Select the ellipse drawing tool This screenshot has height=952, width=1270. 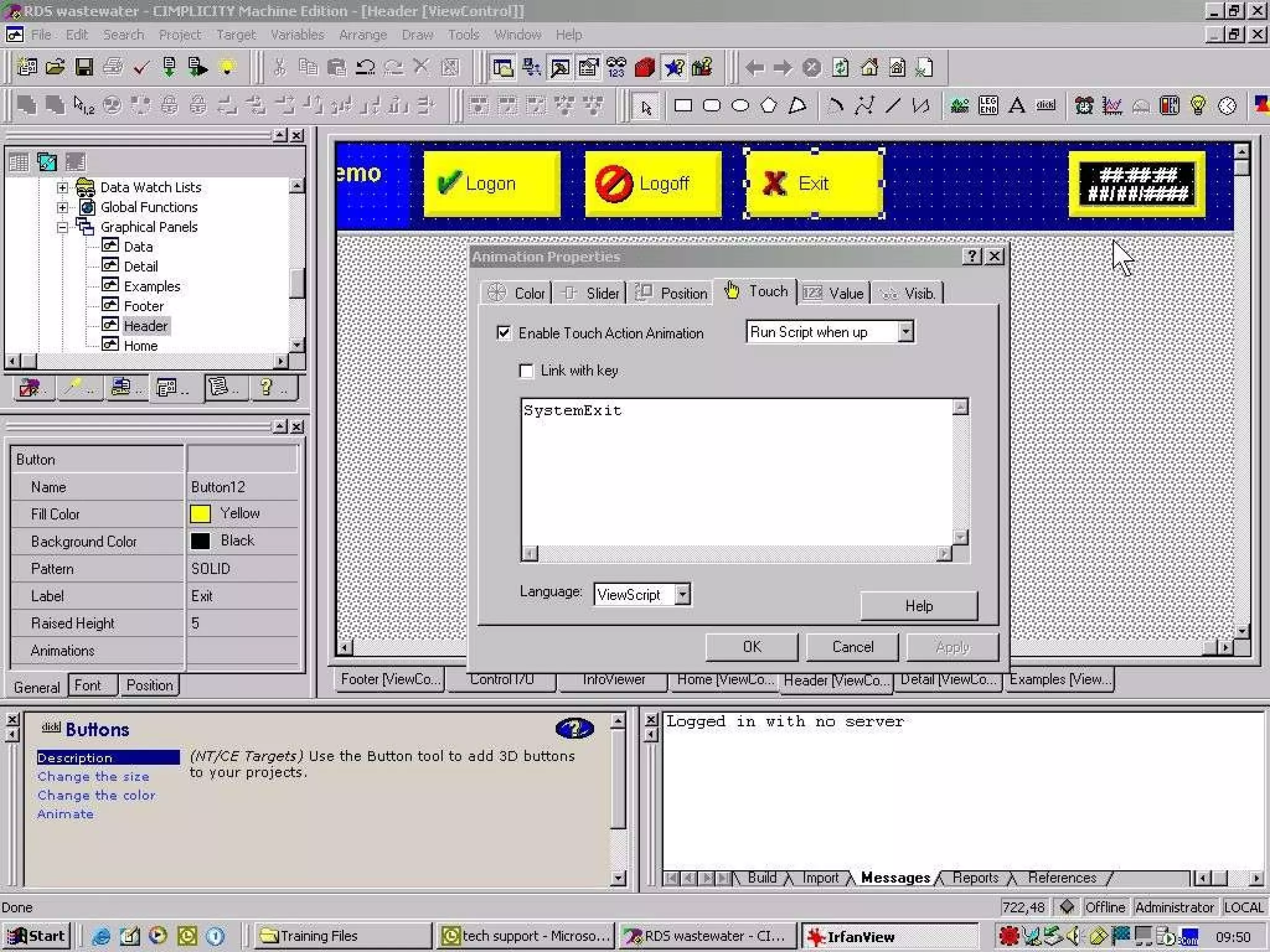click(740, 106)
